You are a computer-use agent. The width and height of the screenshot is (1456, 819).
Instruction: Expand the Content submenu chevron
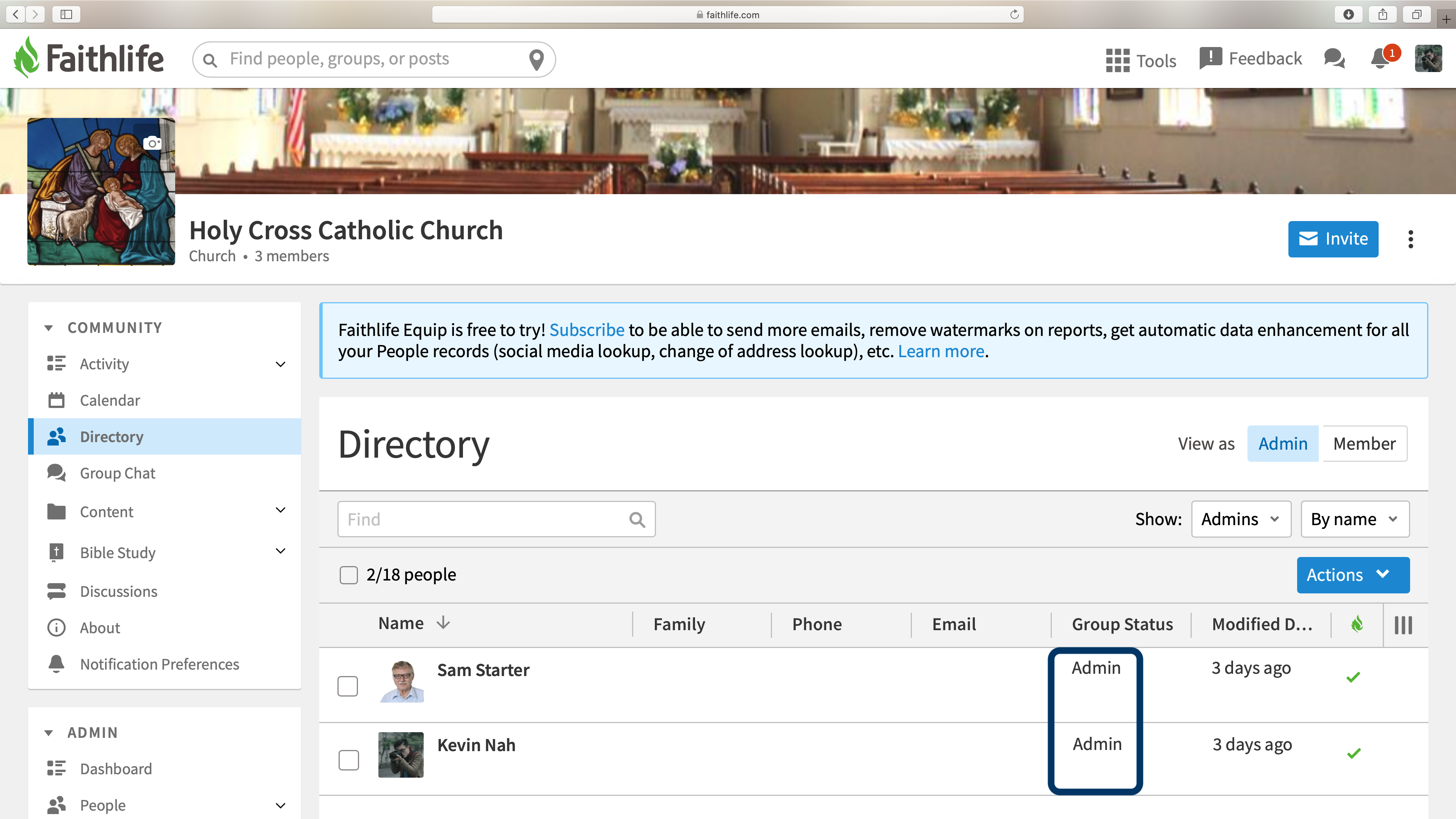pyautogui.click(x=280, y=510)
